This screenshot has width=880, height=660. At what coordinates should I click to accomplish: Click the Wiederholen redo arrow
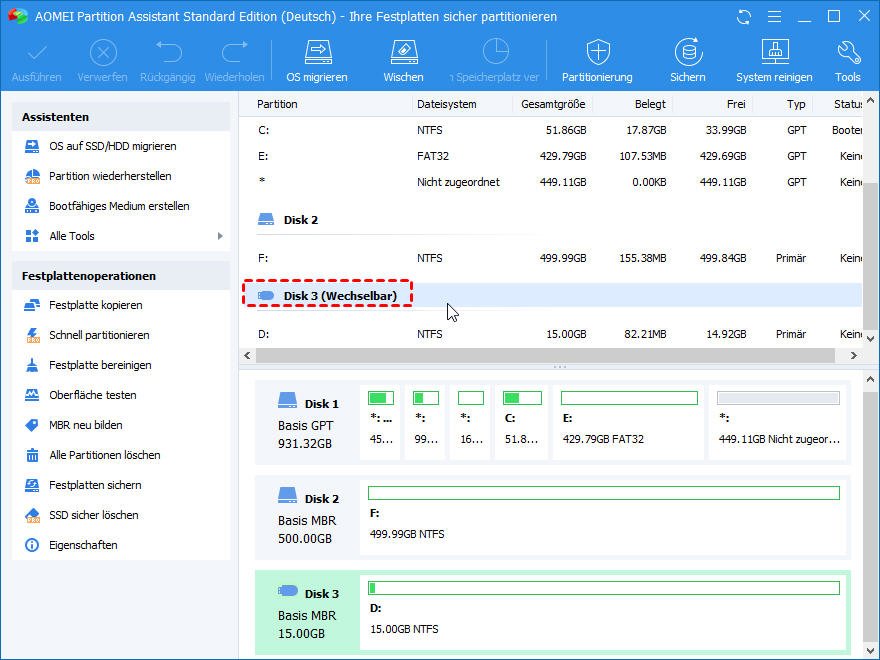coord(235,52)
